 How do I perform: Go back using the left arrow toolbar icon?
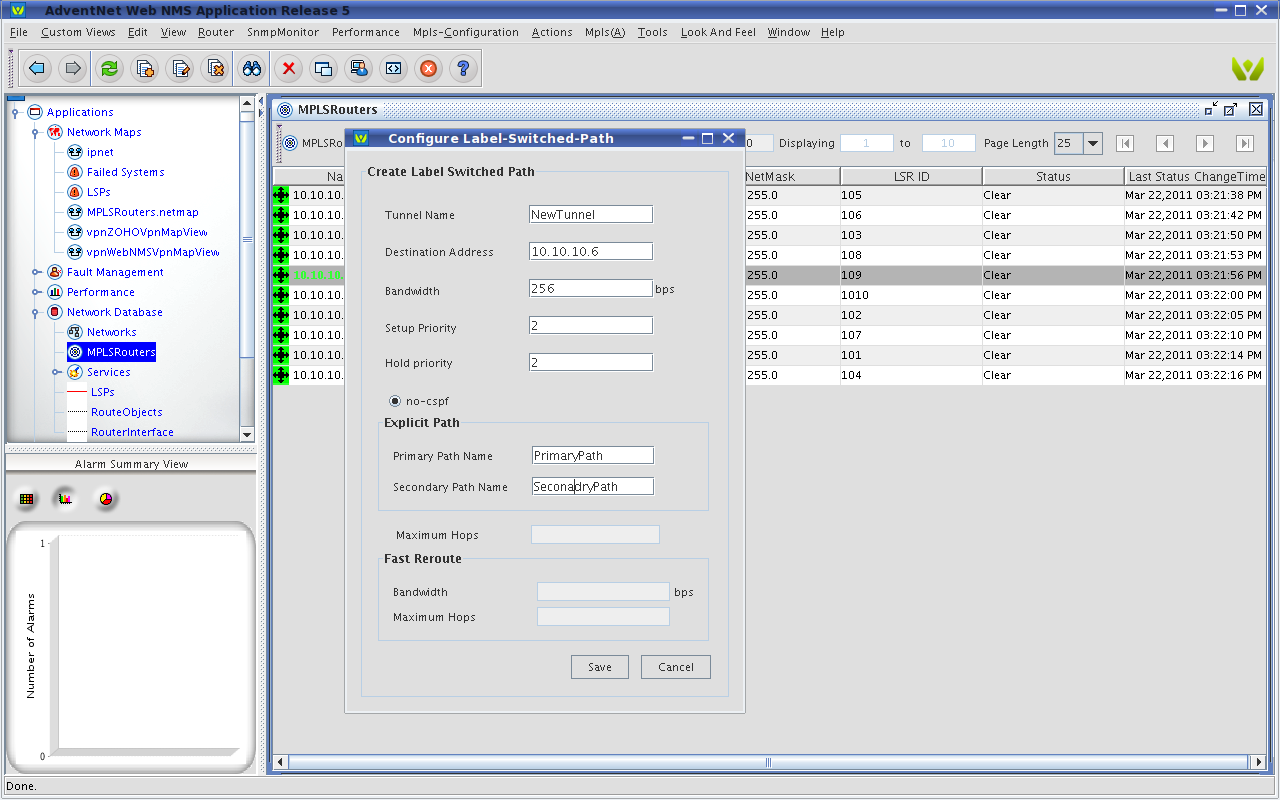click(x=37, y=68)
